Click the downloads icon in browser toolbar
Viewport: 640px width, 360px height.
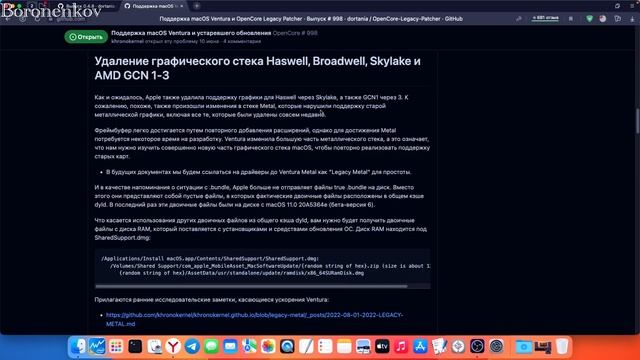click(632, 19)
